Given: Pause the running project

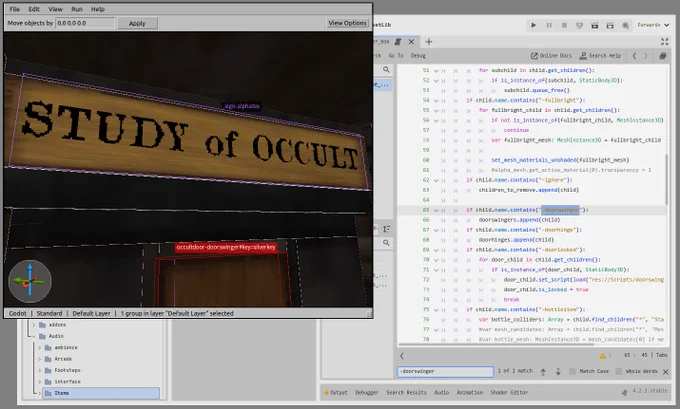Looking at the screenshot, I should point(549,25).
